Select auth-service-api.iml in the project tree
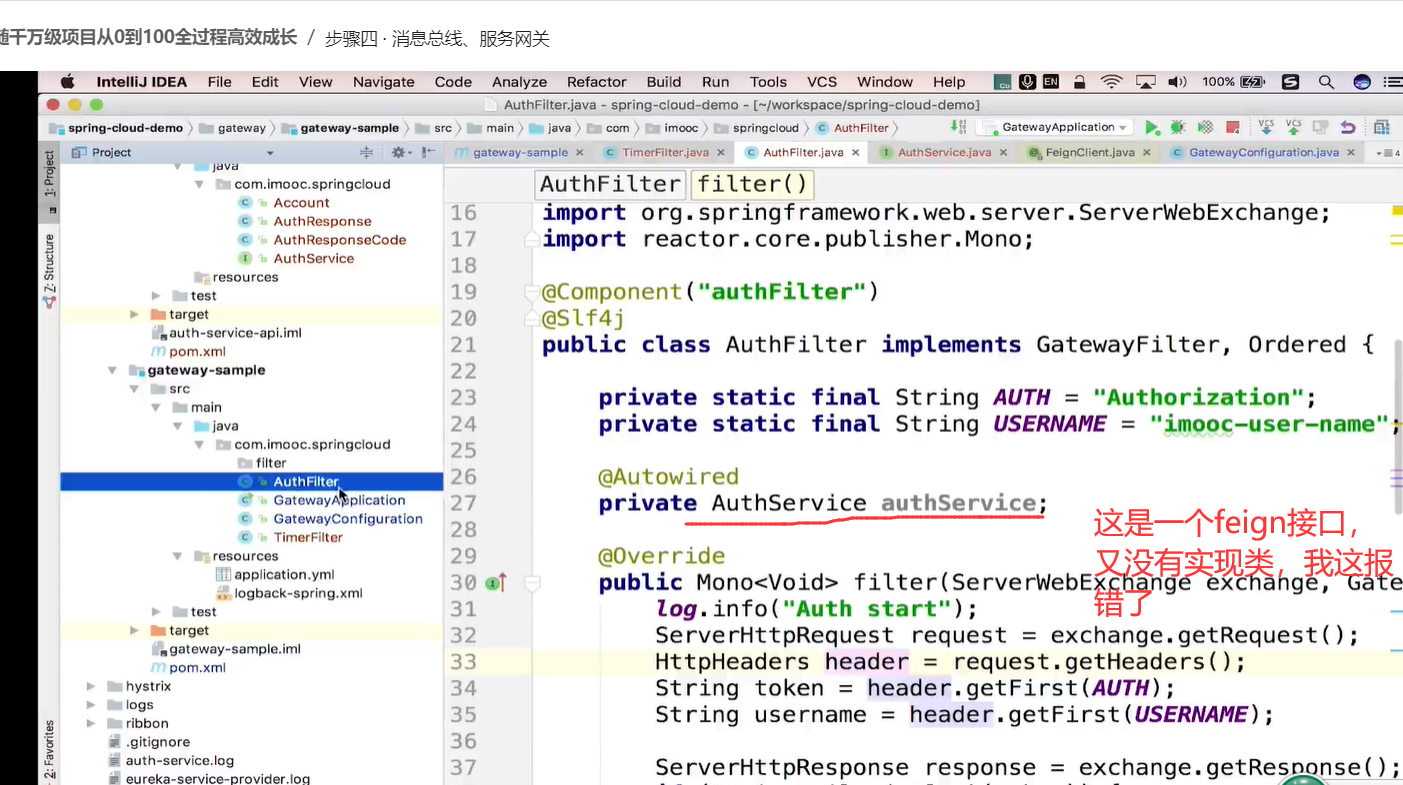The width and height of the screenshot is (1403, 785). (235, 333)
